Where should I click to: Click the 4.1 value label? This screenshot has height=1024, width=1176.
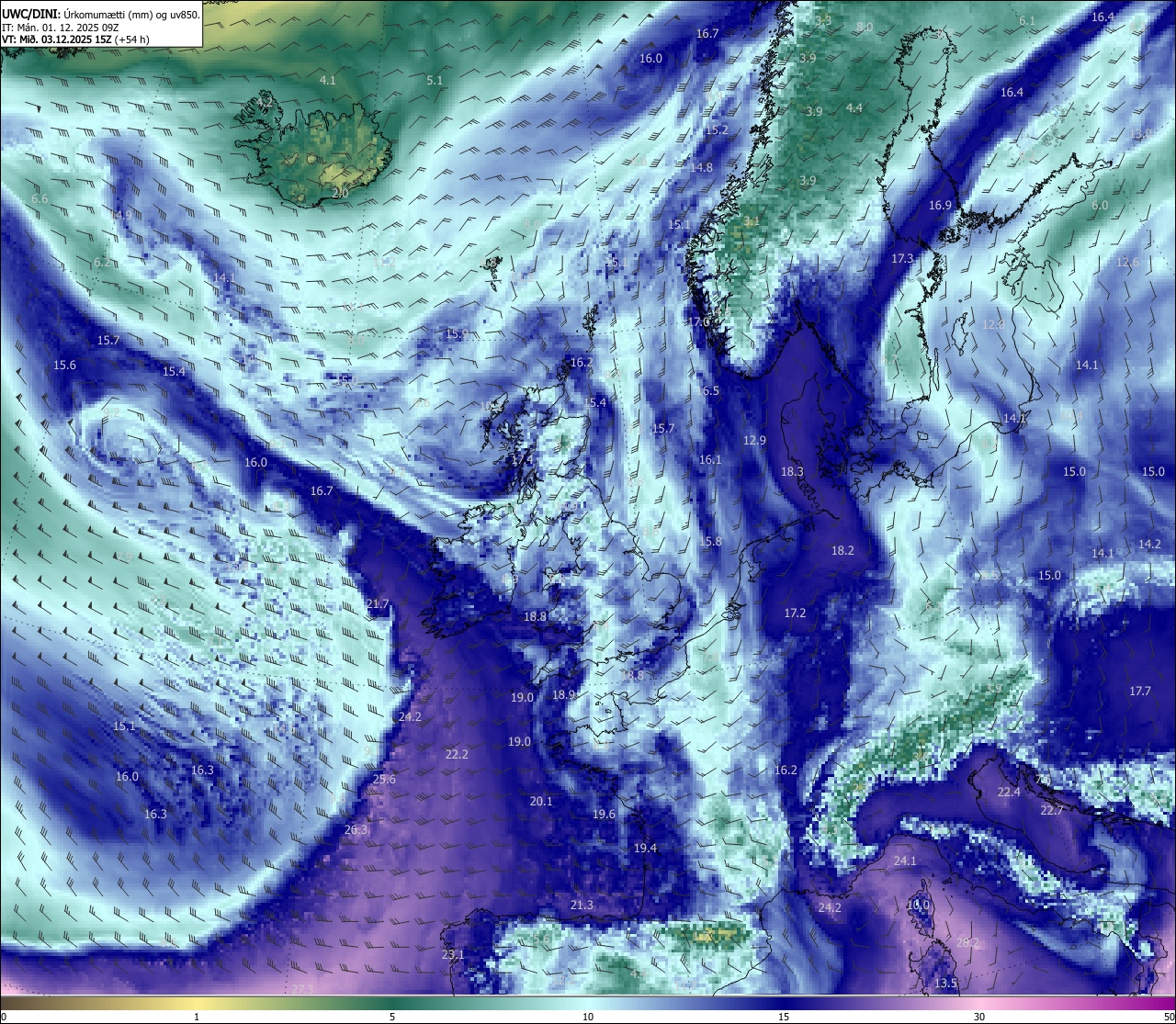(x=327, y=81)
